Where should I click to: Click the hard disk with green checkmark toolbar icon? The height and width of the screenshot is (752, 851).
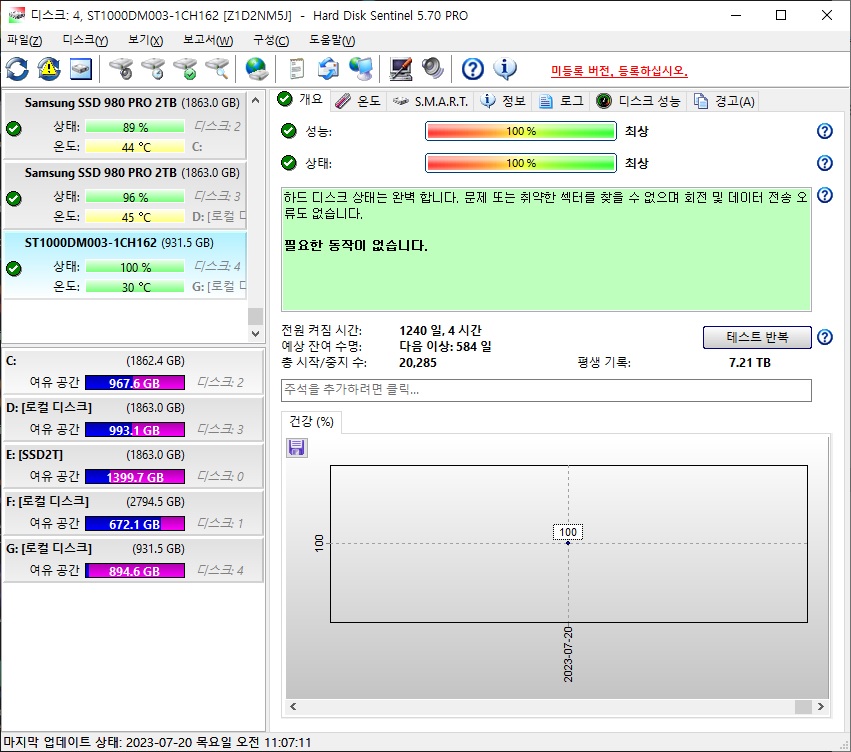pos(185,69)
